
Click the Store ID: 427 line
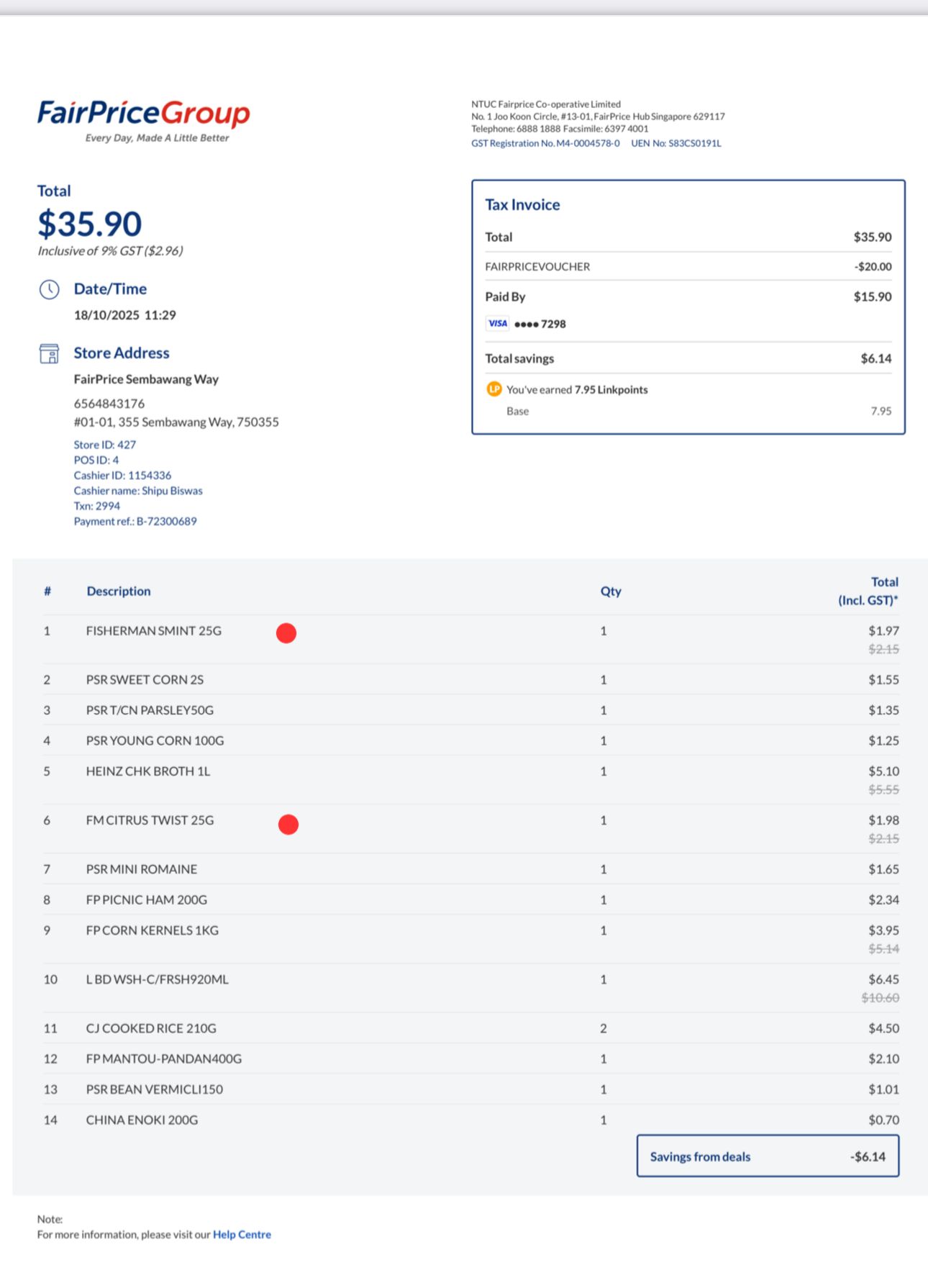105,445
